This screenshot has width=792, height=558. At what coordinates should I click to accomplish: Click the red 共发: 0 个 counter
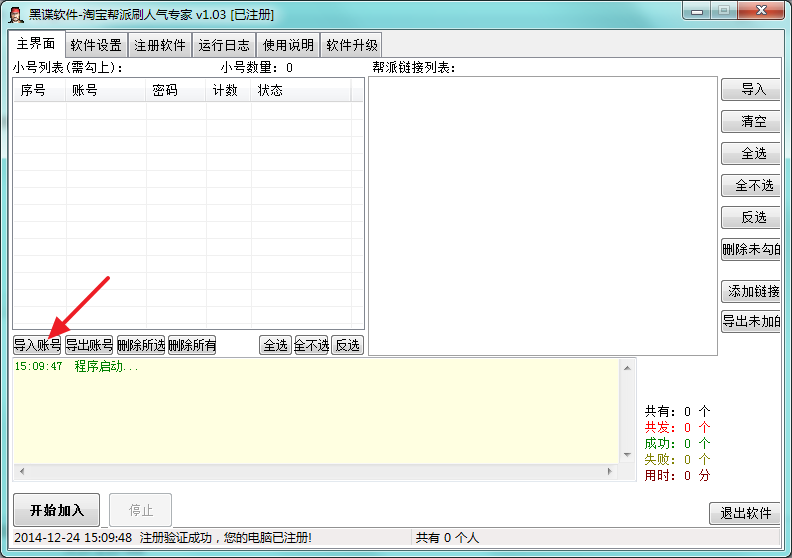click(677, 427)
